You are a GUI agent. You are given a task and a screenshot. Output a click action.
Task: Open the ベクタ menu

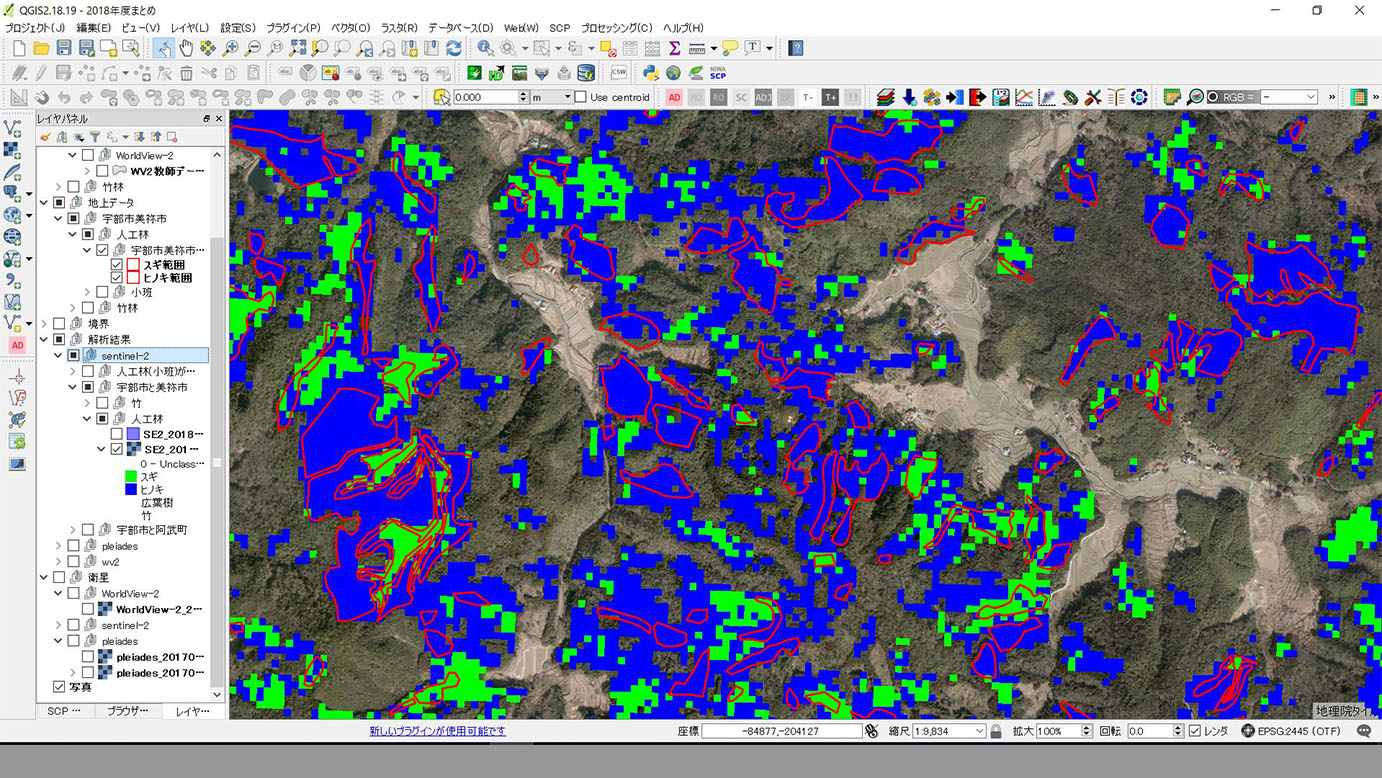click(x=350, y=28)
